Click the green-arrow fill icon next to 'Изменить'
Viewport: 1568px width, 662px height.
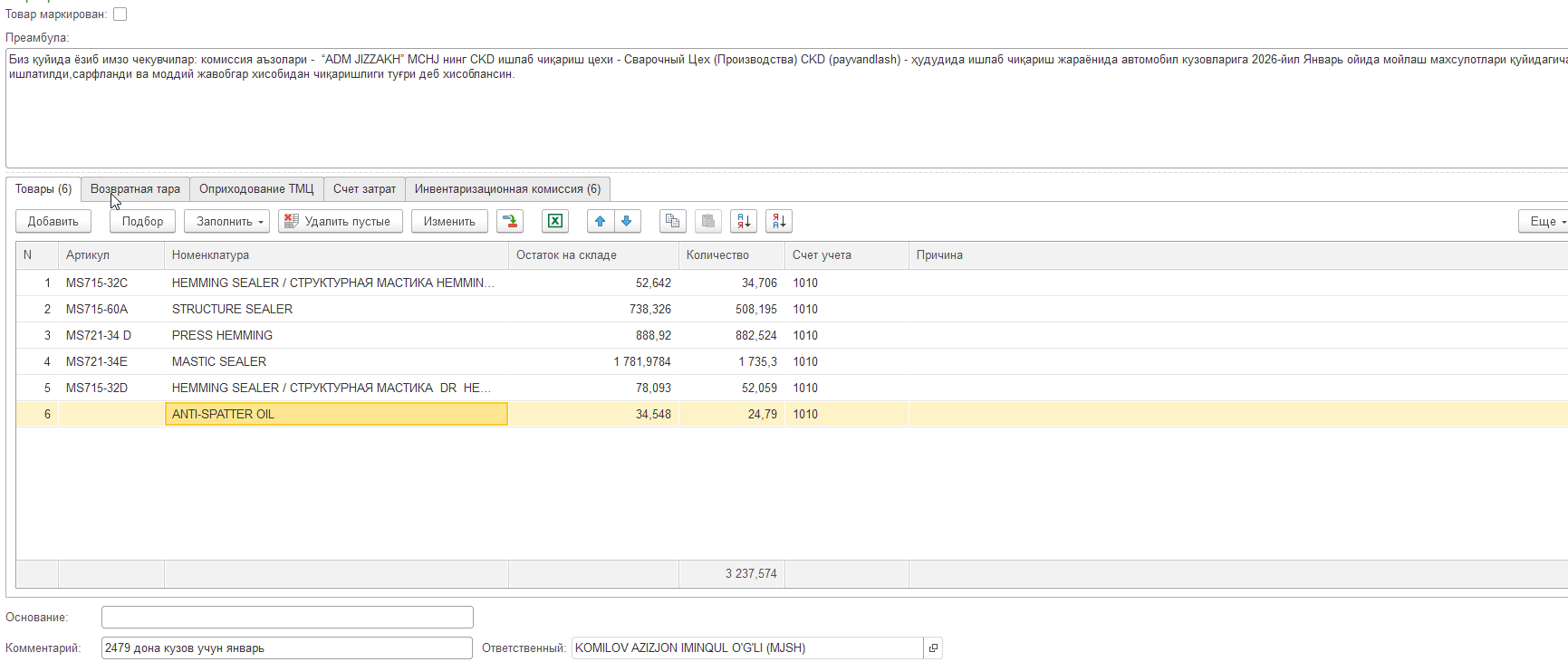pos(510,221)
